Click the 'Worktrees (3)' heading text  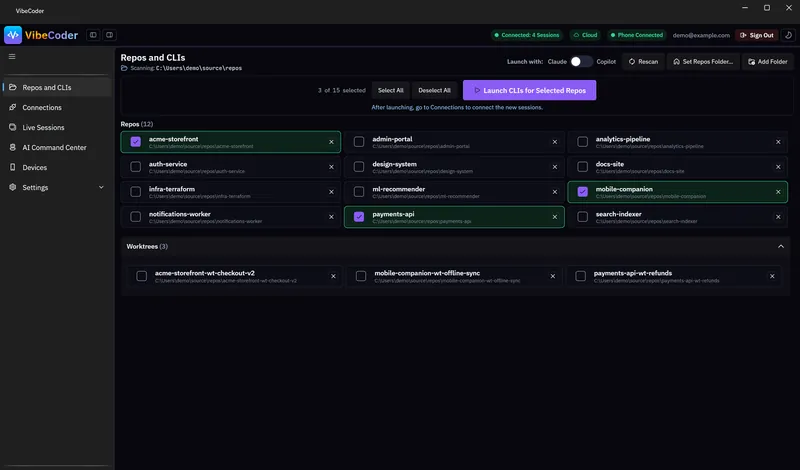[147, 246]
